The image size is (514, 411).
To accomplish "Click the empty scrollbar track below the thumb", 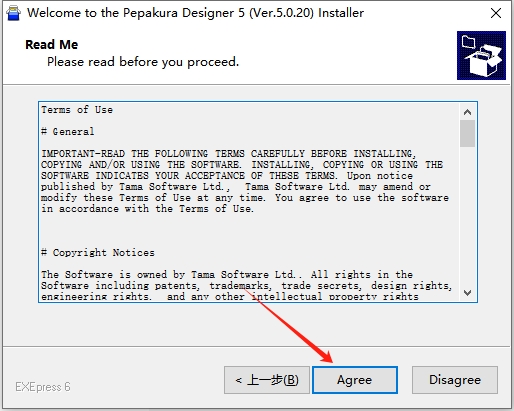I will coord(467,216).
